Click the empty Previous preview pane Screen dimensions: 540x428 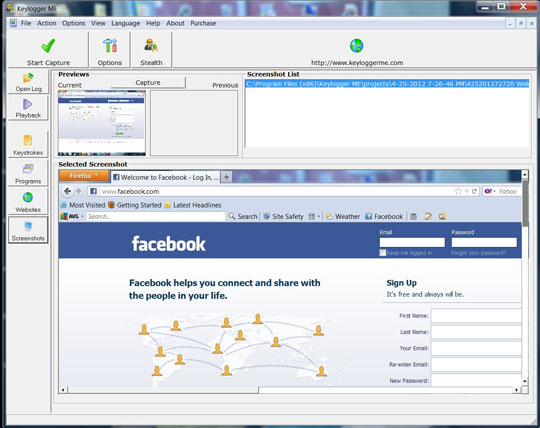coord(194,123)
